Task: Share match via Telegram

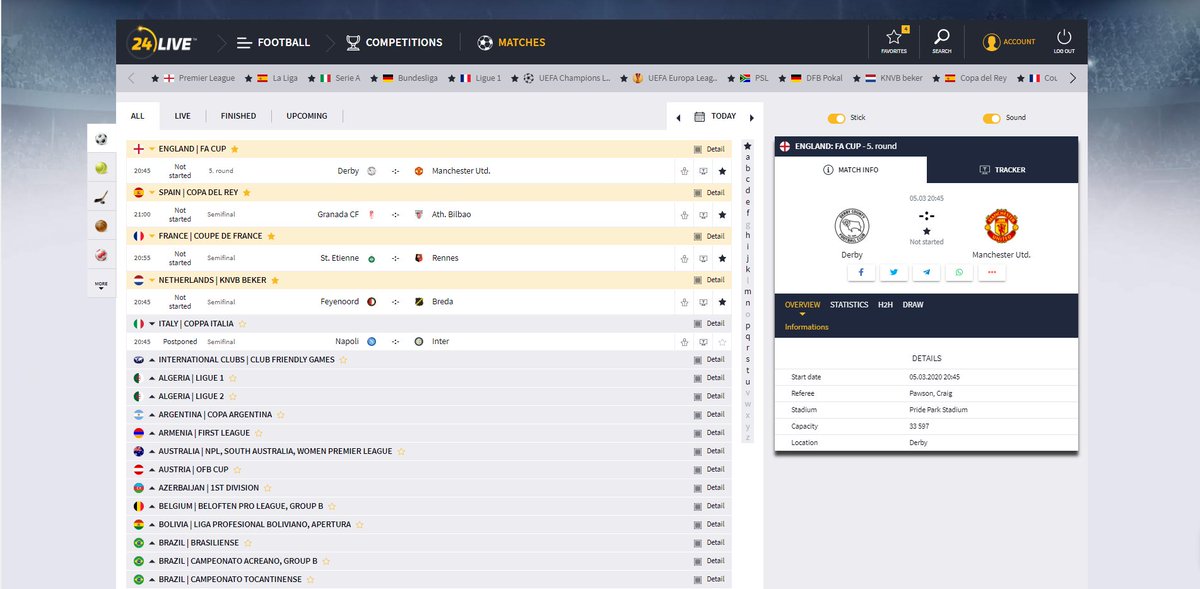Action: [x=926, y=272]
